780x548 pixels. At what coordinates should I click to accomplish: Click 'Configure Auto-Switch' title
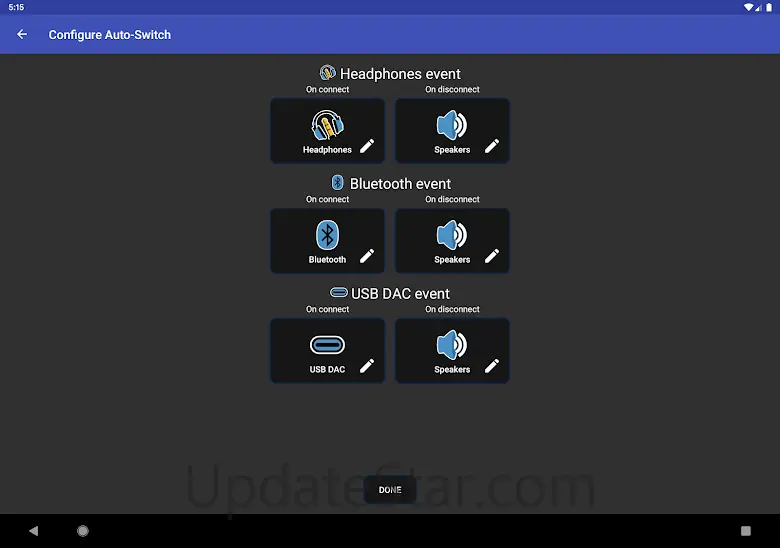(x=109, y=35)
